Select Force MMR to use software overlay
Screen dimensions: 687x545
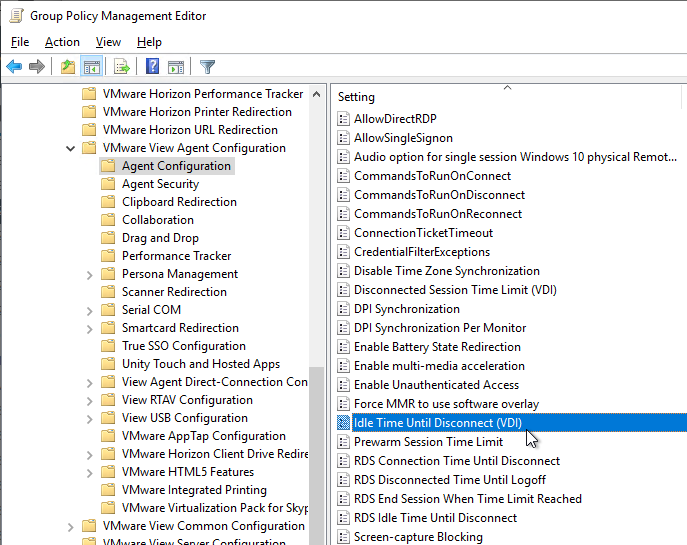446,403
